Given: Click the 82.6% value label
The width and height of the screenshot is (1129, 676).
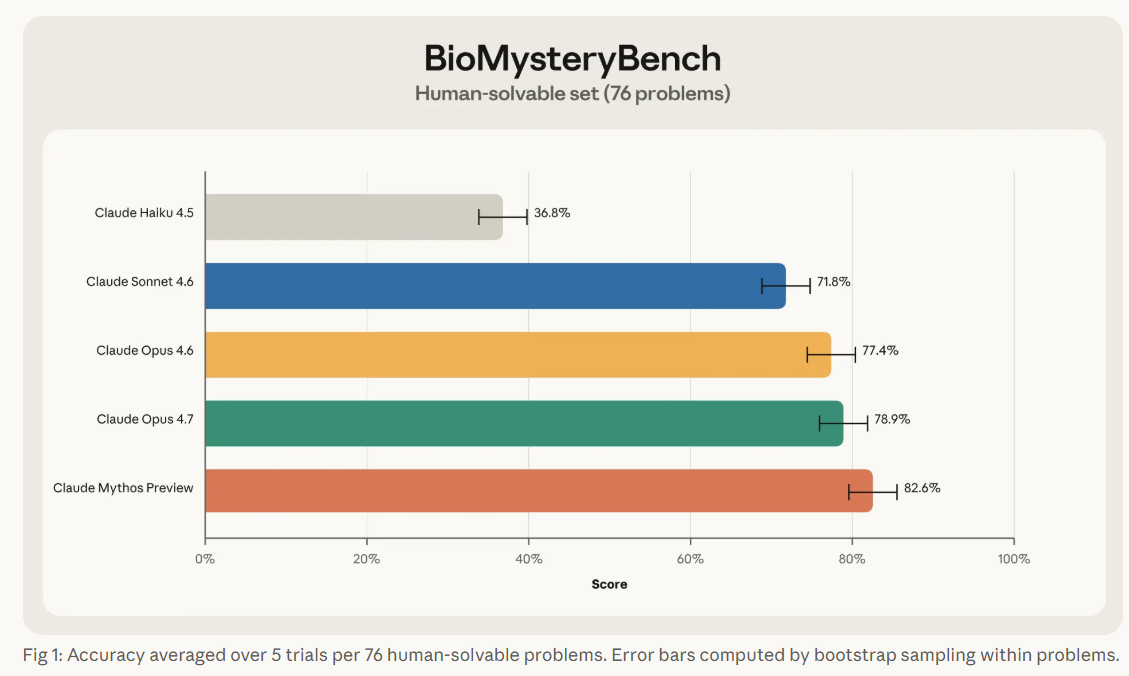Looking at the screenshot, I should click(922, 488).
